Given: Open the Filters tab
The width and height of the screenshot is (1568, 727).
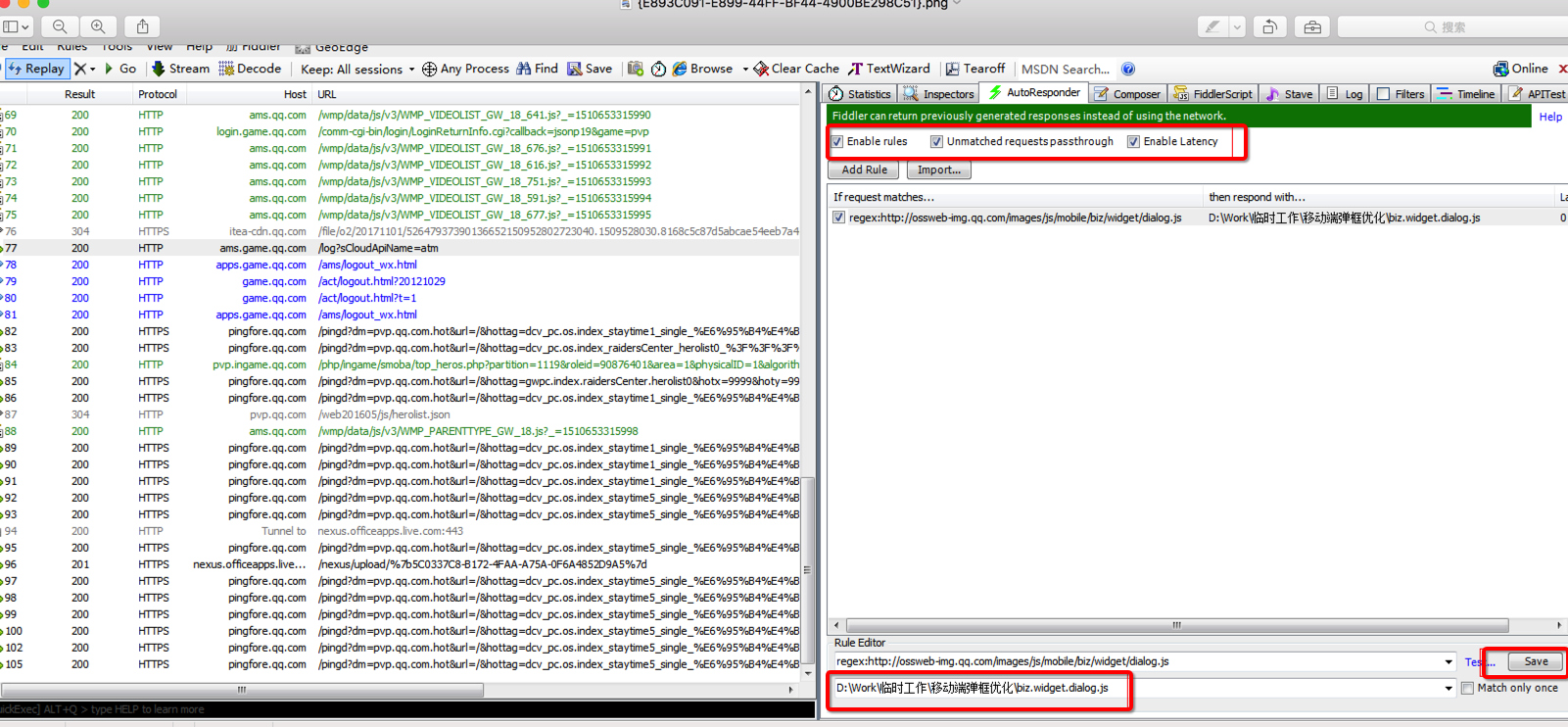Looking at the screenshot, I should [1401, 94].
